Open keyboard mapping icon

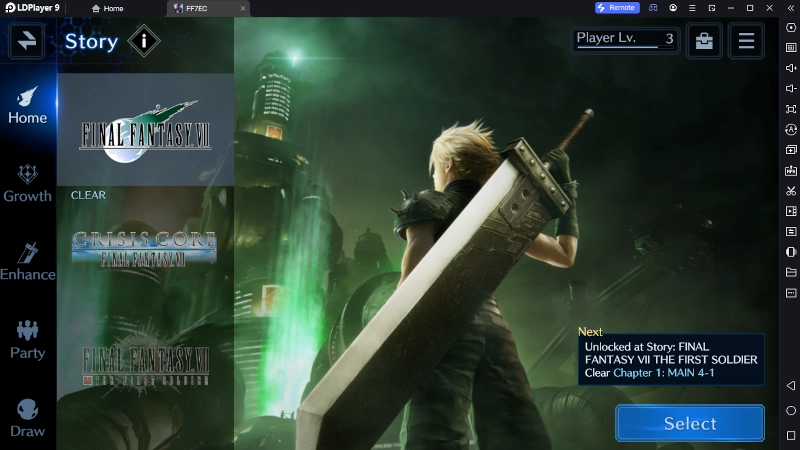tap(791, 47)
